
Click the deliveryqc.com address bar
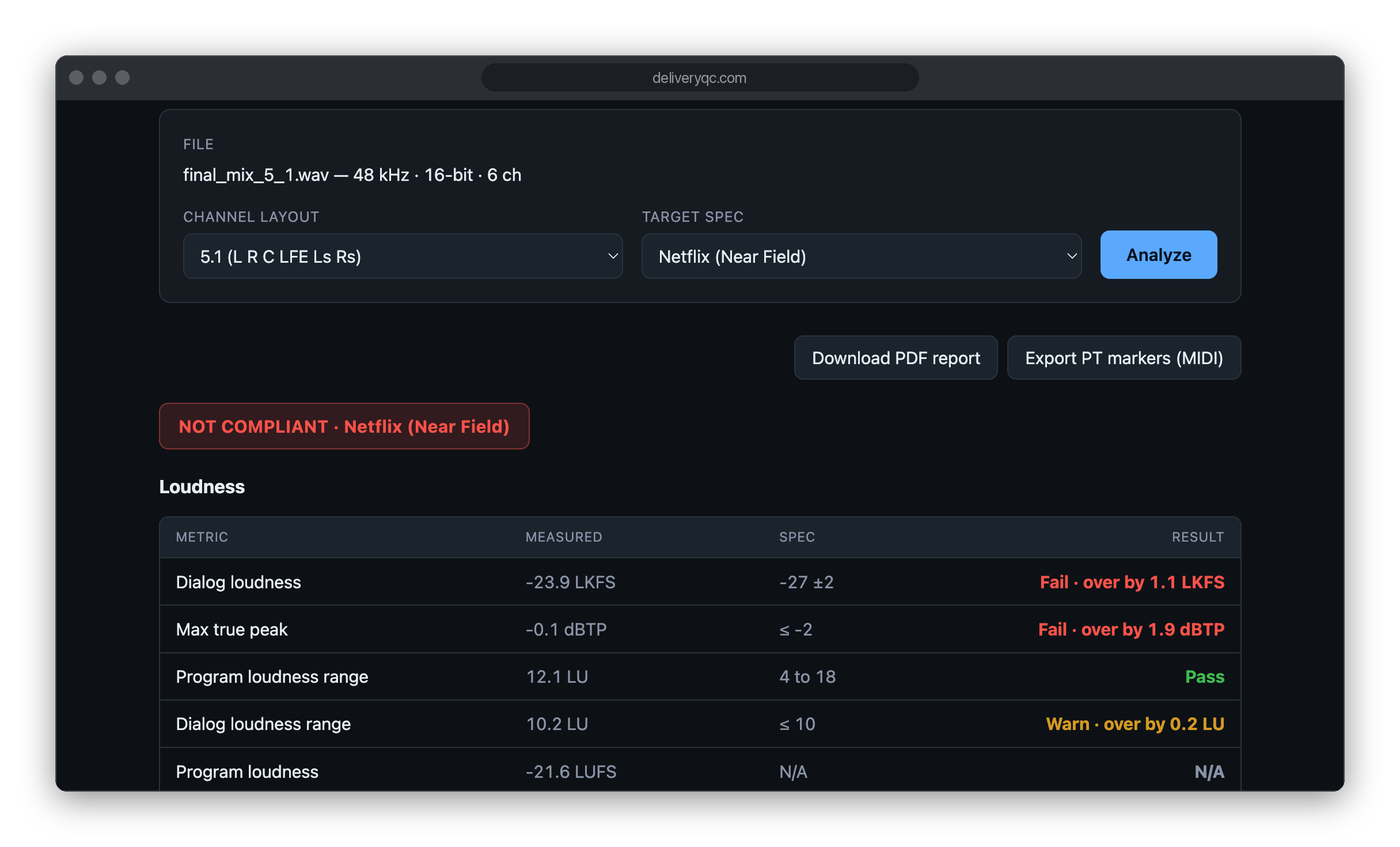[x=700, y=78]
